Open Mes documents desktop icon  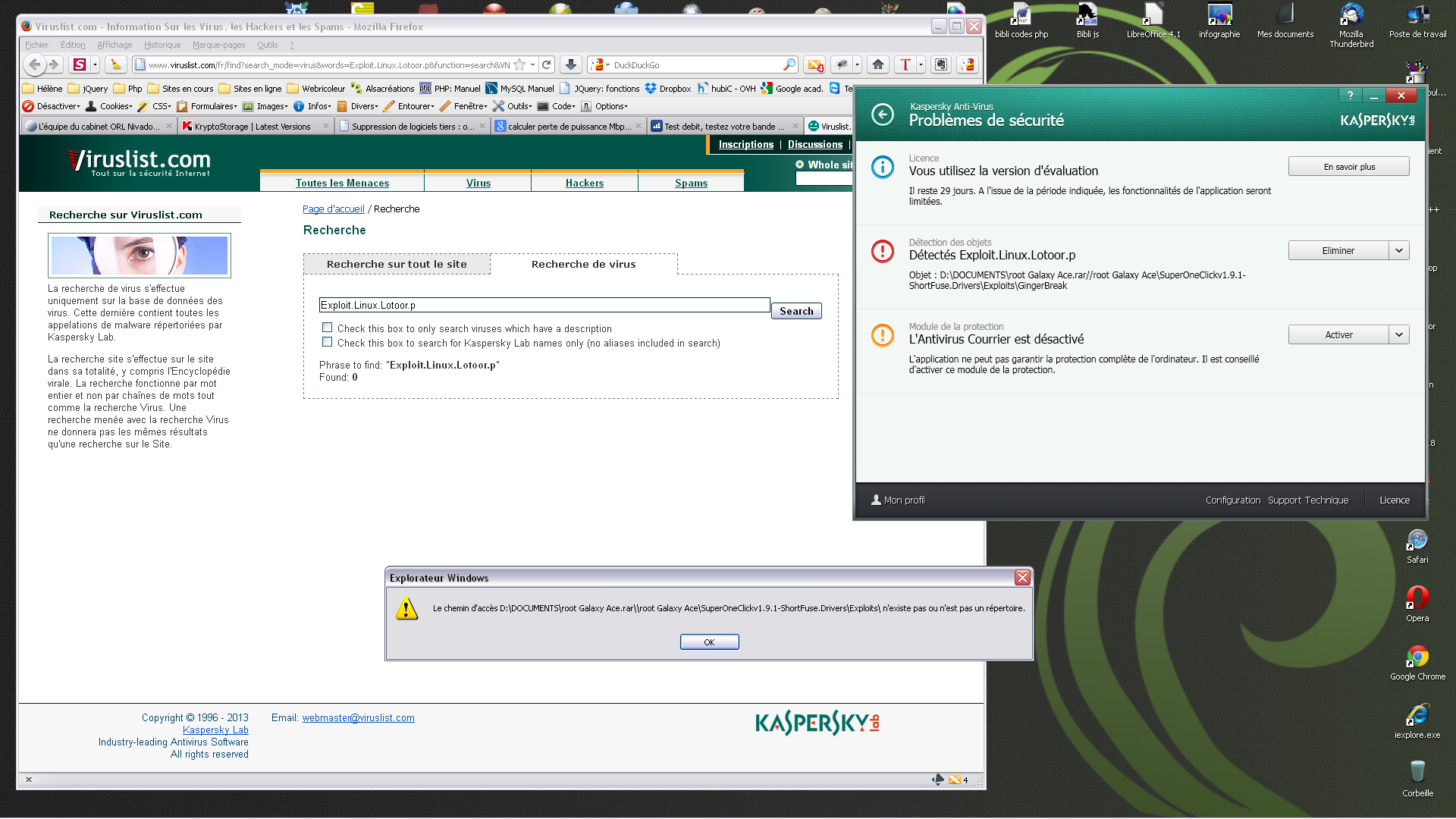pos(1285,20)
